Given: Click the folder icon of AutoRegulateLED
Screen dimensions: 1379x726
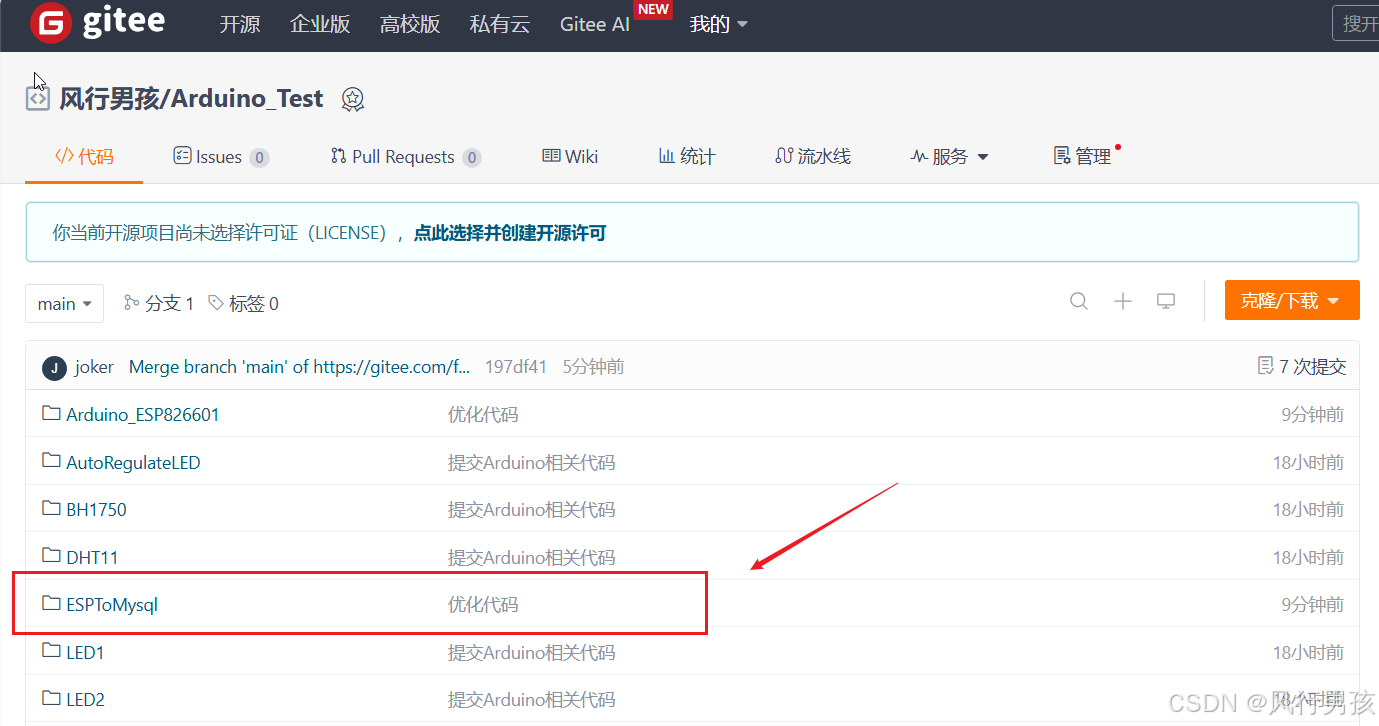Looking at the screenshot, I should [51, 461].
